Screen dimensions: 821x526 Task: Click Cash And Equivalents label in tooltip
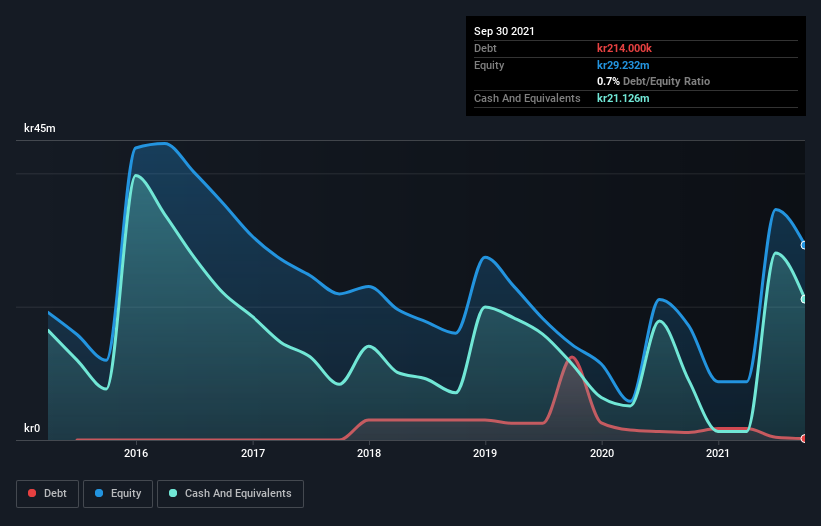pos(527,98)
